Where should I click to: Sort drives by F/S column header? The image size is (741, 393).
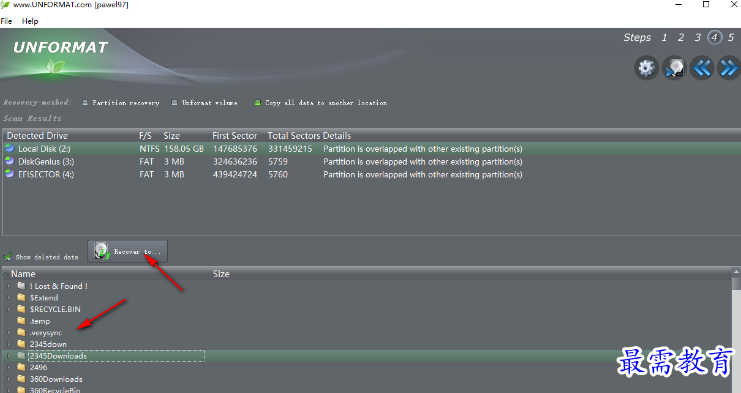click(x=145, y=136)
